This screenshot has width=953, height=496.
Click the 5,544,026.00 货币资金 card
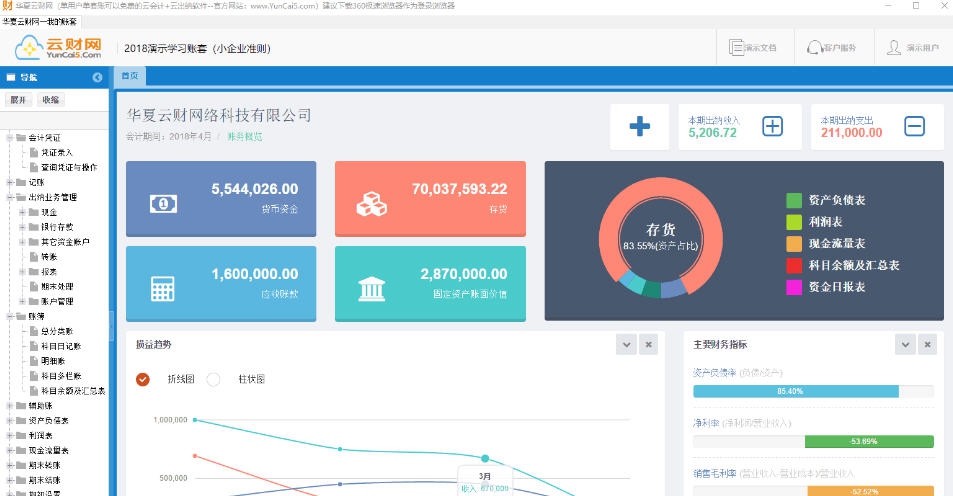[x=221, y=199]
